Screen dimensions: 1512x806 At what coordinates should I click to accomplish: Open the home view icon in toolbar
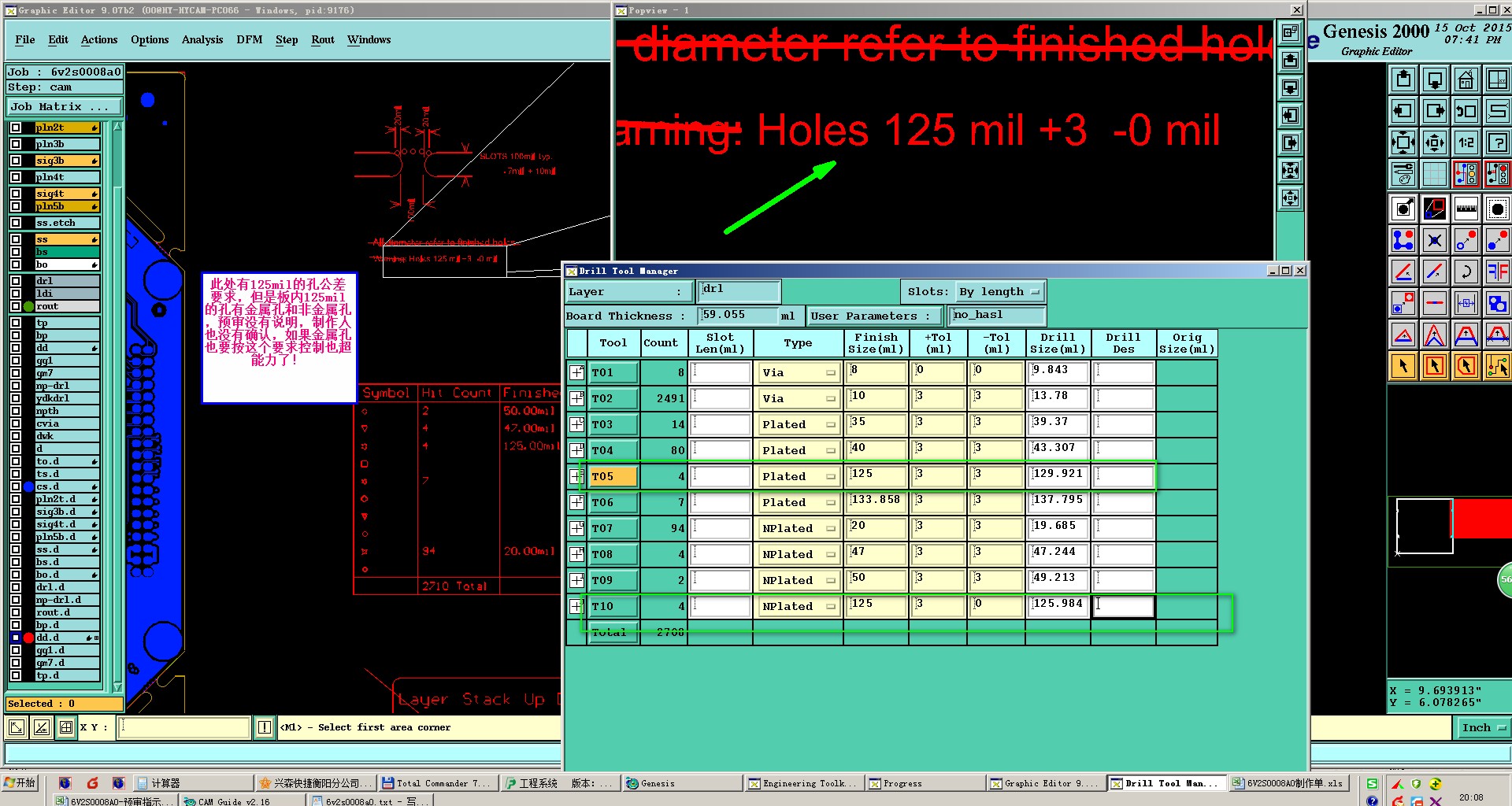(x=1466, y=79)
